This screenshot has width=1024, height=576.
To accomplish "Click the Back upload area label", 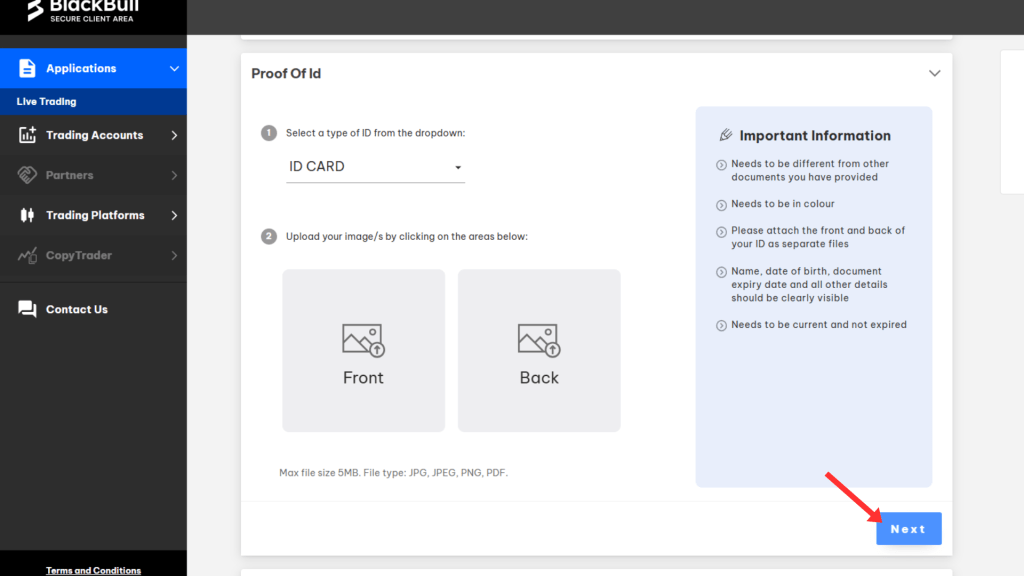I will (539, 378).
